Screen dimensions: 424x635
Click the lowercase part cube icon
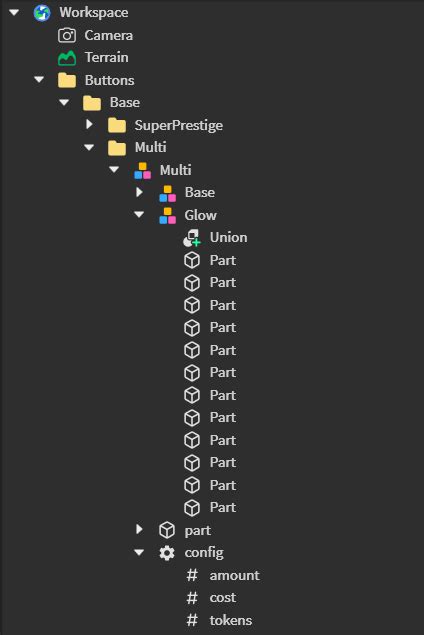pos(167,530)
